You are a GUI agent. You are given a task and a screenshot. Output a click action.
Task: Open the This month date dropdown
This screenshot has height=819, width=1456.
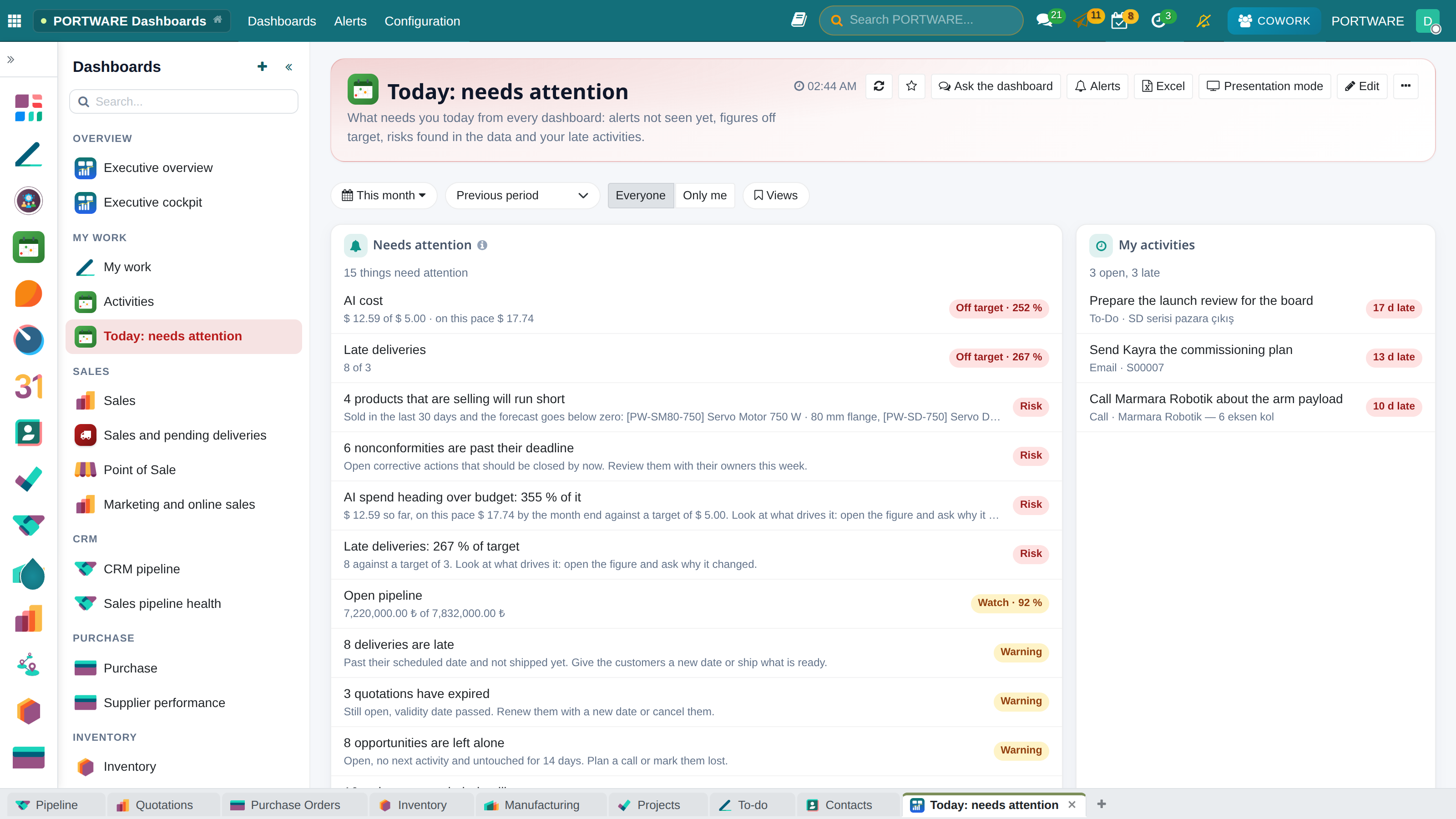[384, 196]
